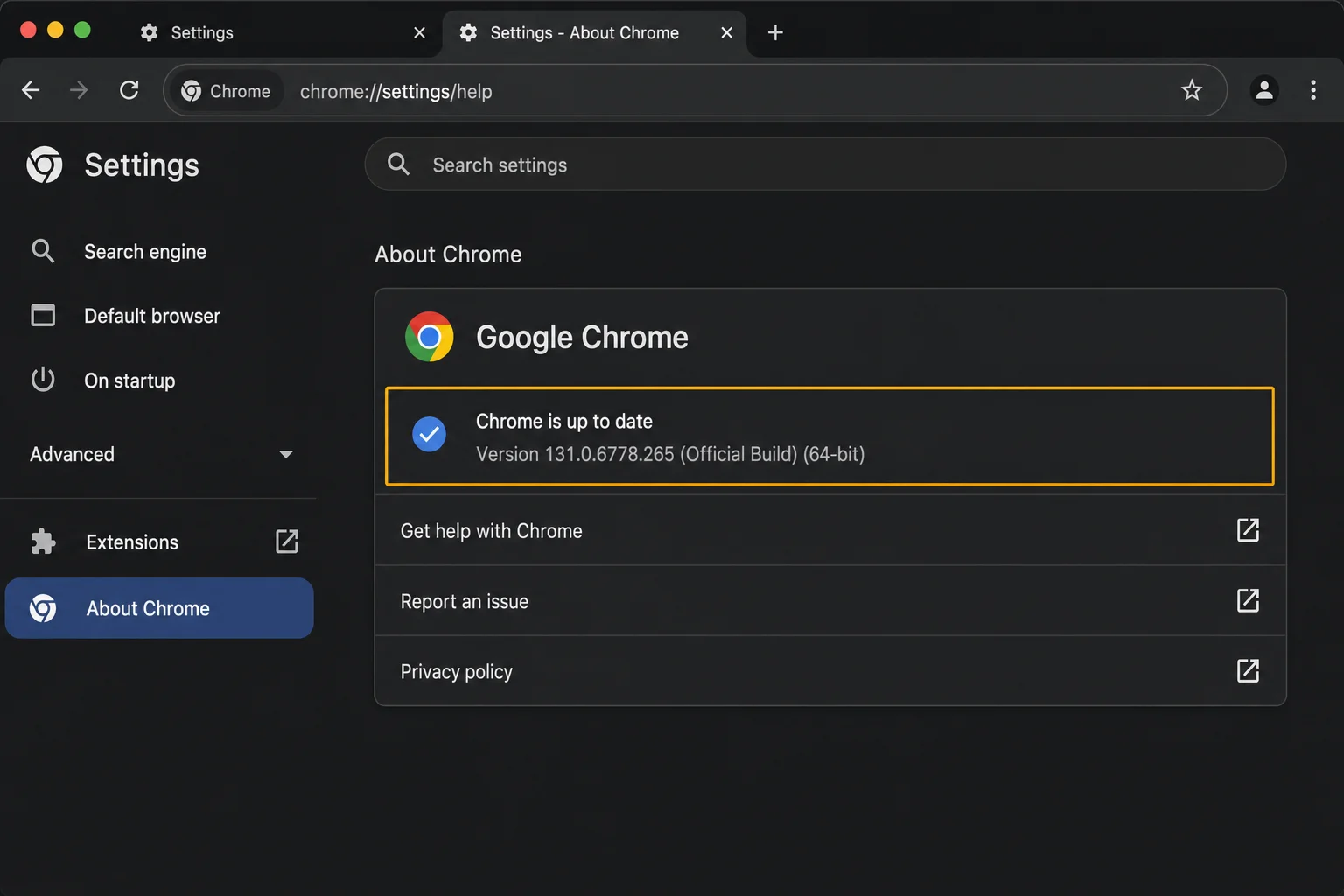This screenshot has width=1344, height=896.
Task: Open Default browser settings
Action: coord(158,316)
